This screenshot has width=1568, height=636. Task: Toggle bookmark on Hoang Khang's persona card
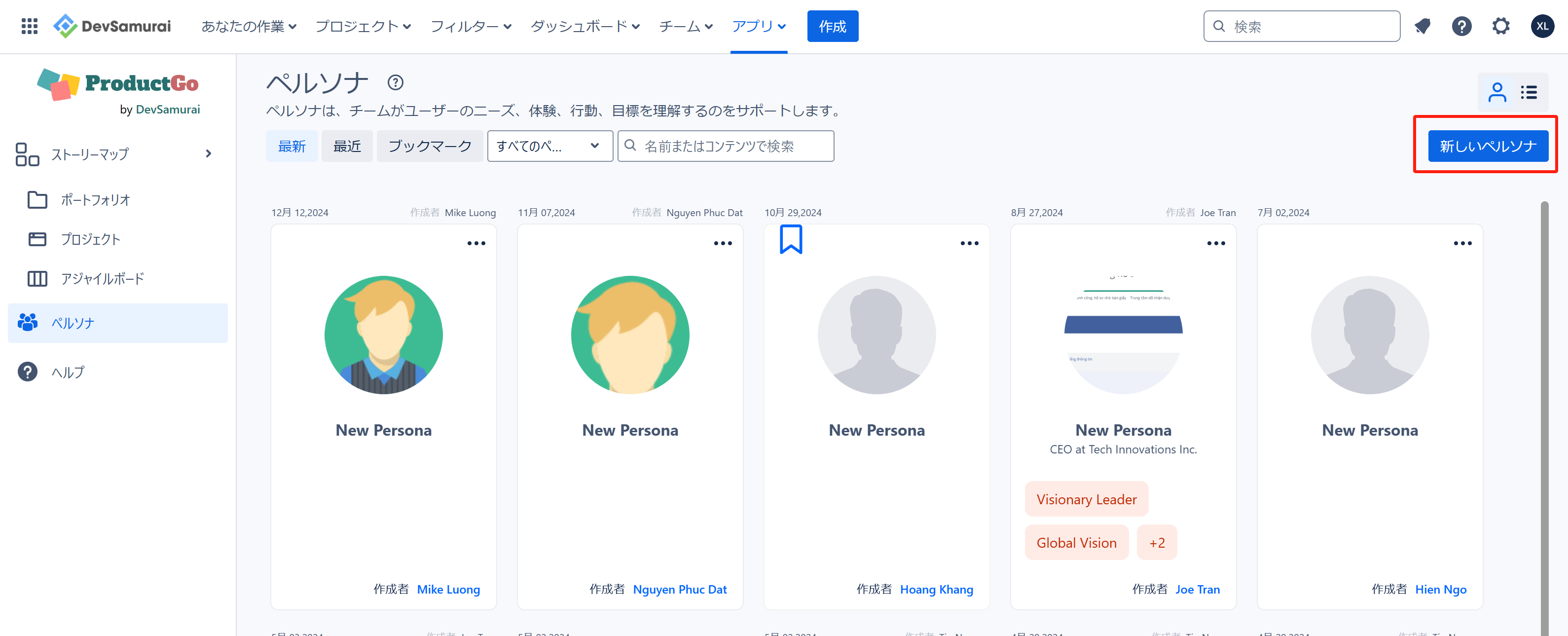pos(791,239)
